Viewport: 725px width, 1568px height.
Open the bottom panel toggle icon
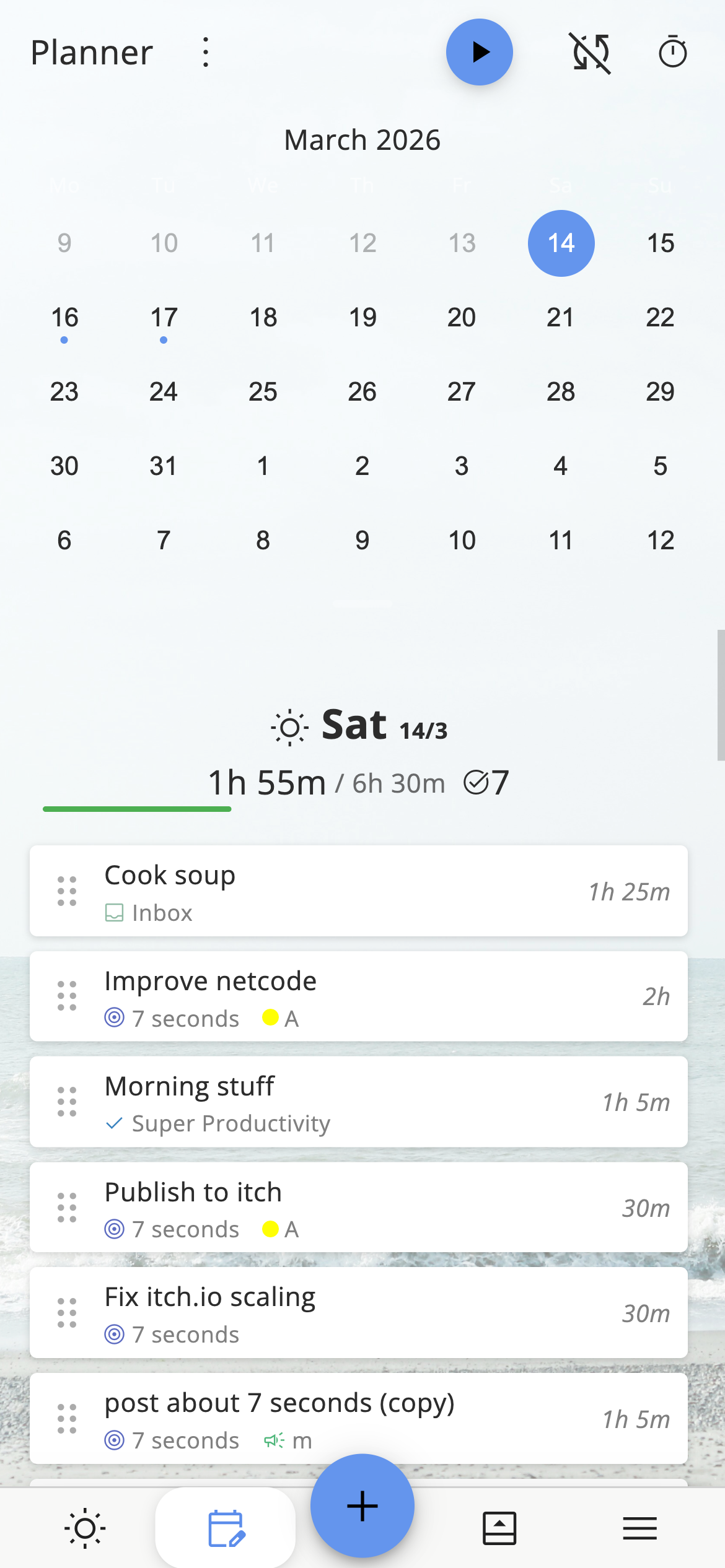[499, 1528]
